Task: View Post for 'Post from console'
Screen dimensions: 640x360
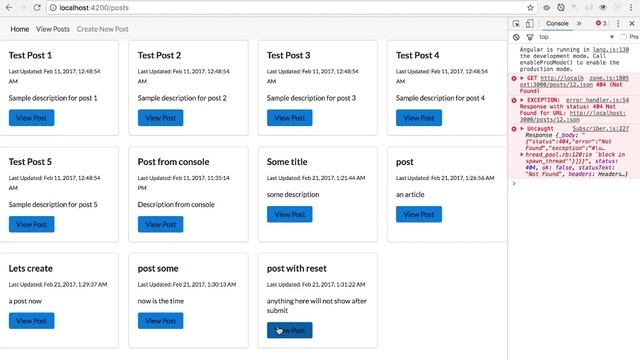Action: 160,224
